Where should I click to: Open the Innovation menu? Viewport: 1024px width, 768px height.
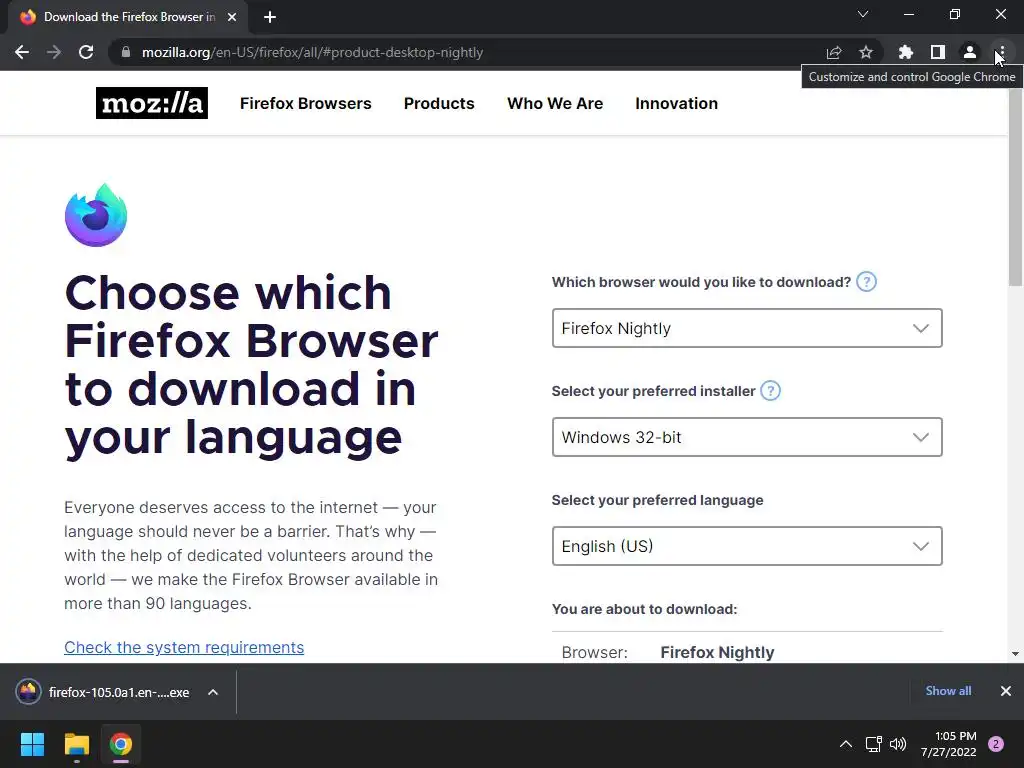677,103
